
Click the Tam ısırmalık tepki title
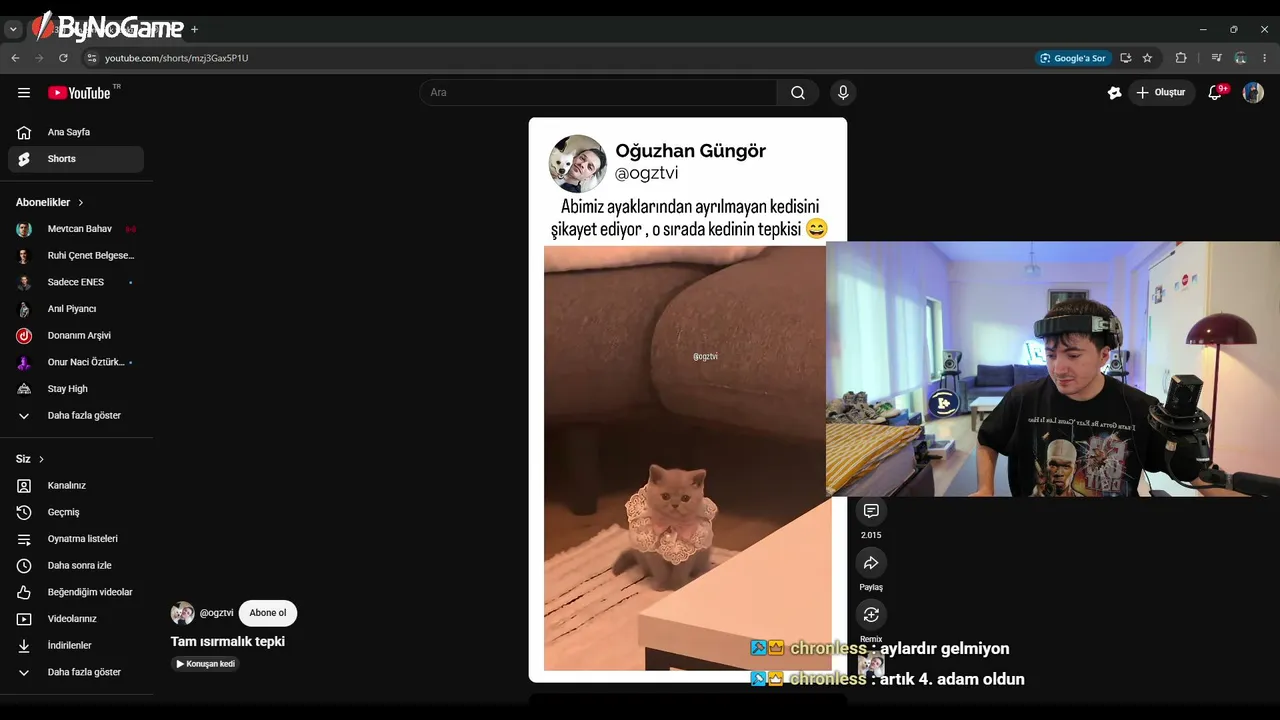(x=228, y=642)
